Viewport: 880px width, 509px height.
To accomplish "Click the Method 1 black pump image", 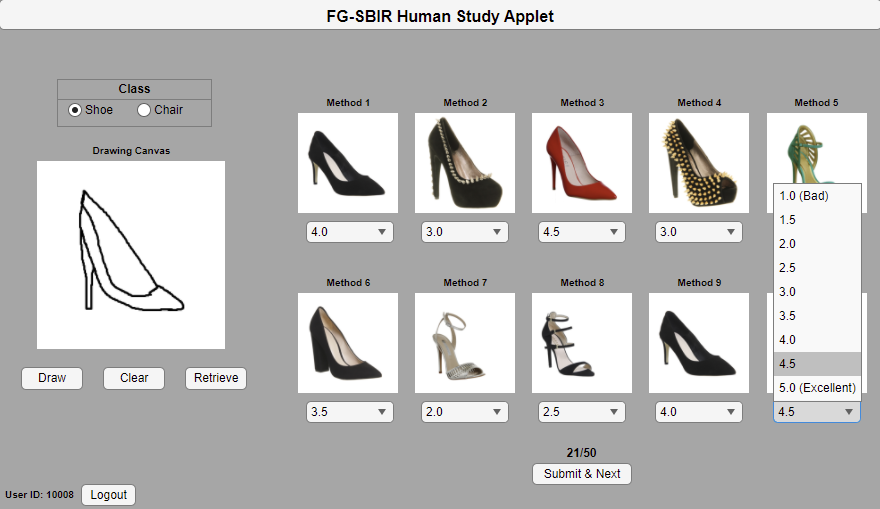I will 348,163.
